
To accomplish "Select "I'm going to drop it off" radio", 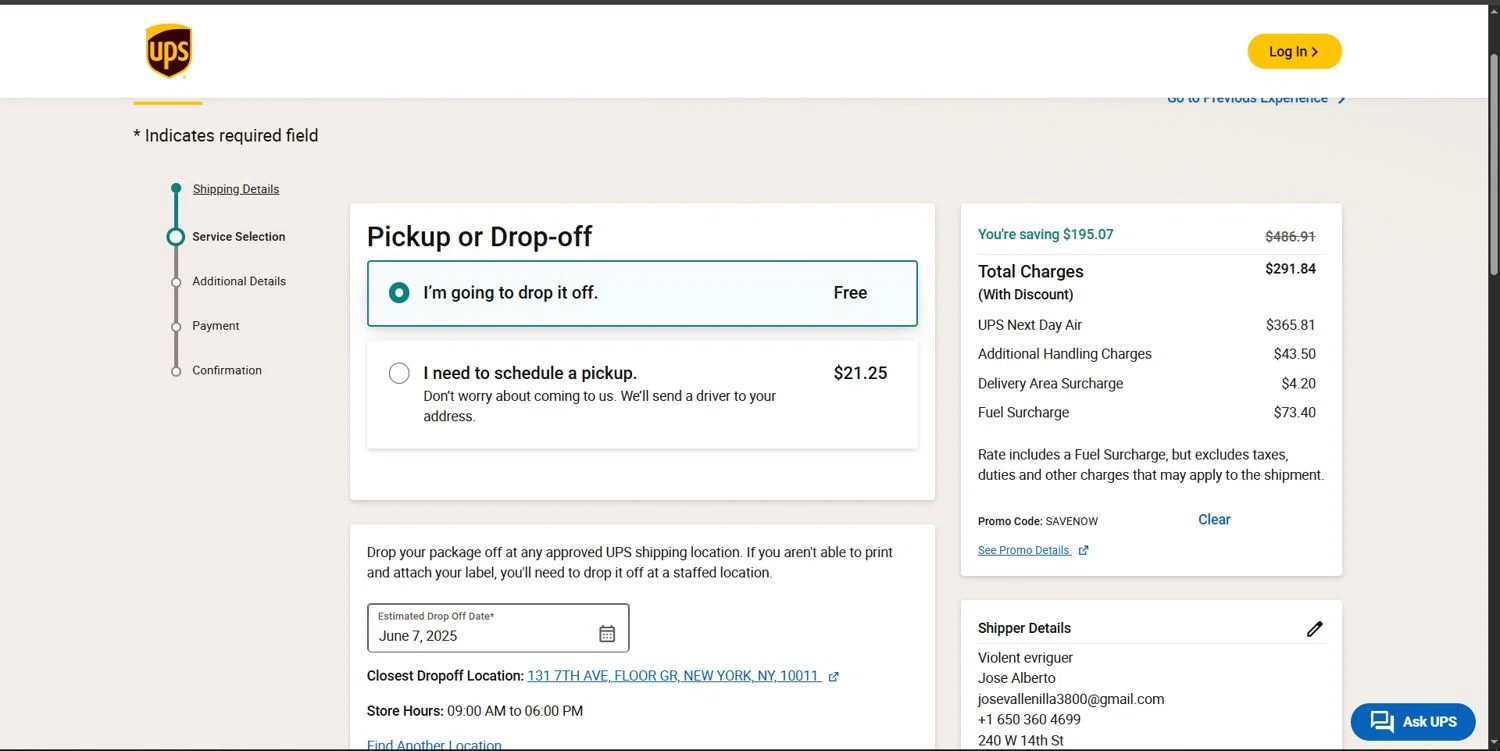I will pos(399,293).
